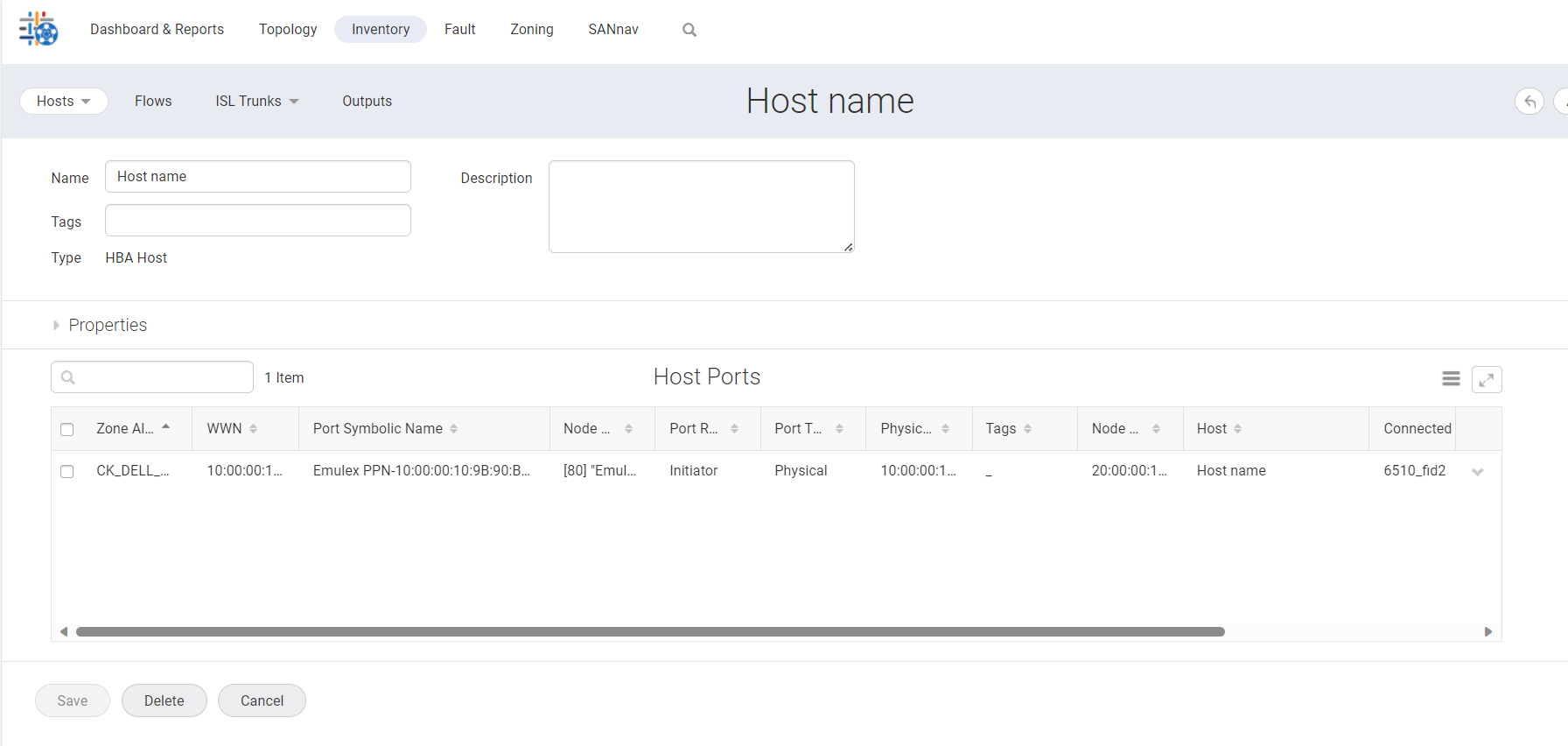This screenshot has width=1568, height=746.
Task: Click the horizontal scrollbar in Host Ports table
Action: click(x=649, y=631)
